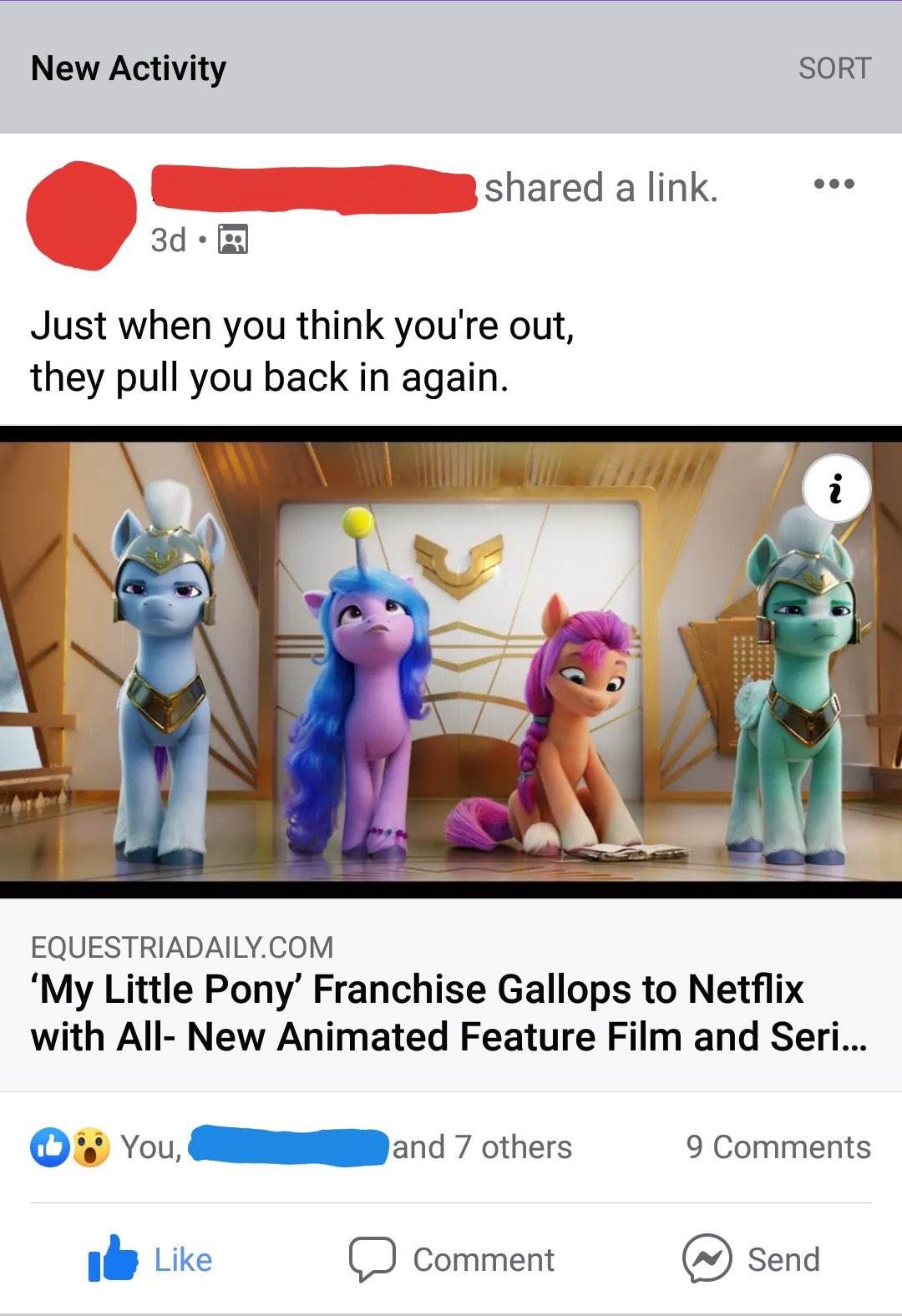
Task: Open the EQUESTRIADAILY.COM source link
Action: tap(182, 948)
